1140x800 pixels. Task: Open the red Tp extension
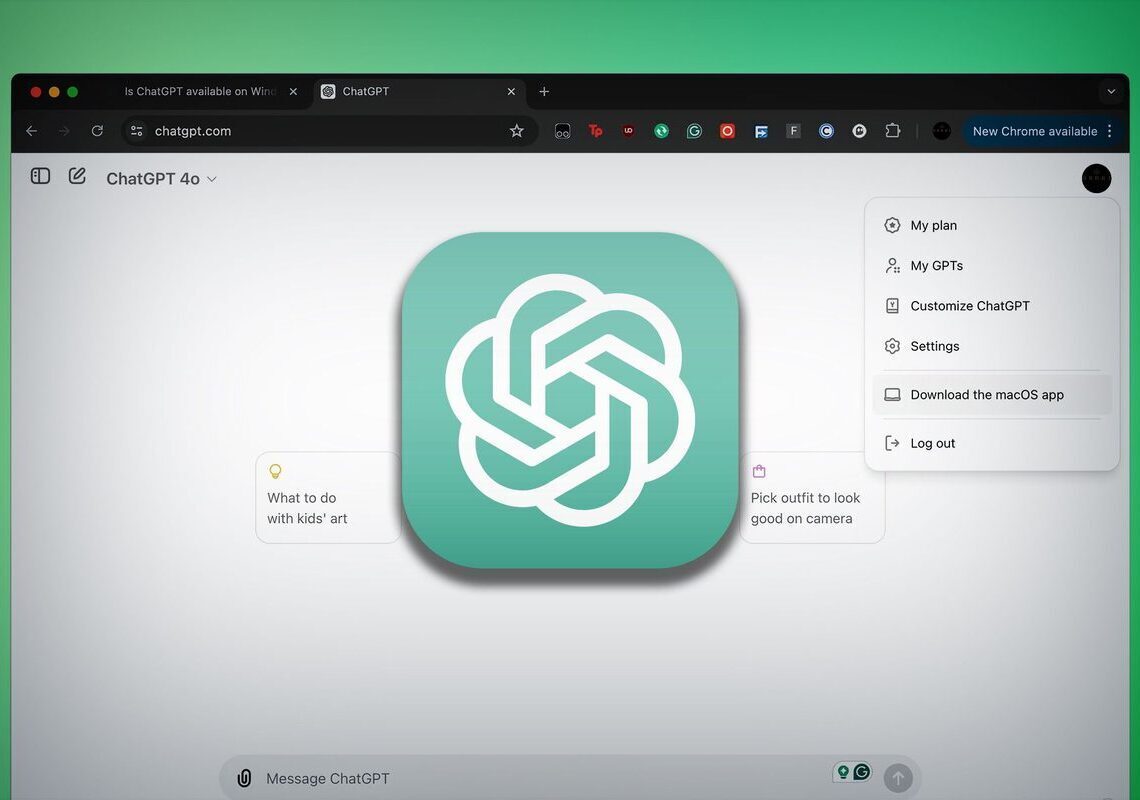[x=595, y=131]
